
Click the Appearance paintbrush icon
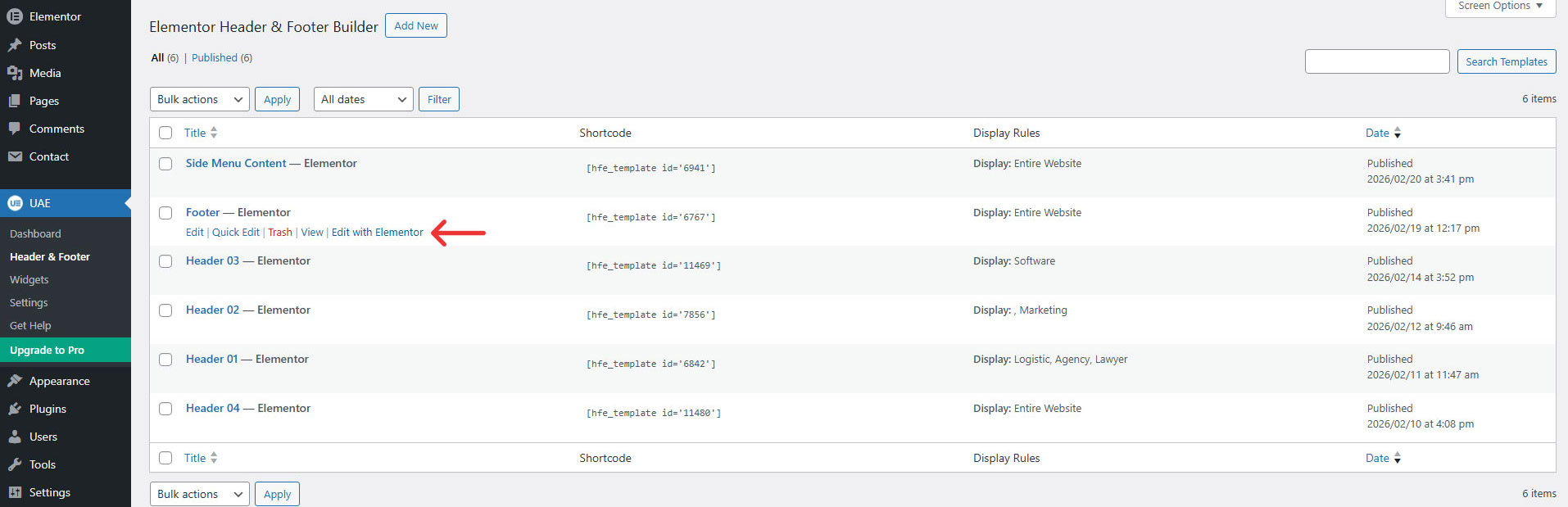point(15,381)
